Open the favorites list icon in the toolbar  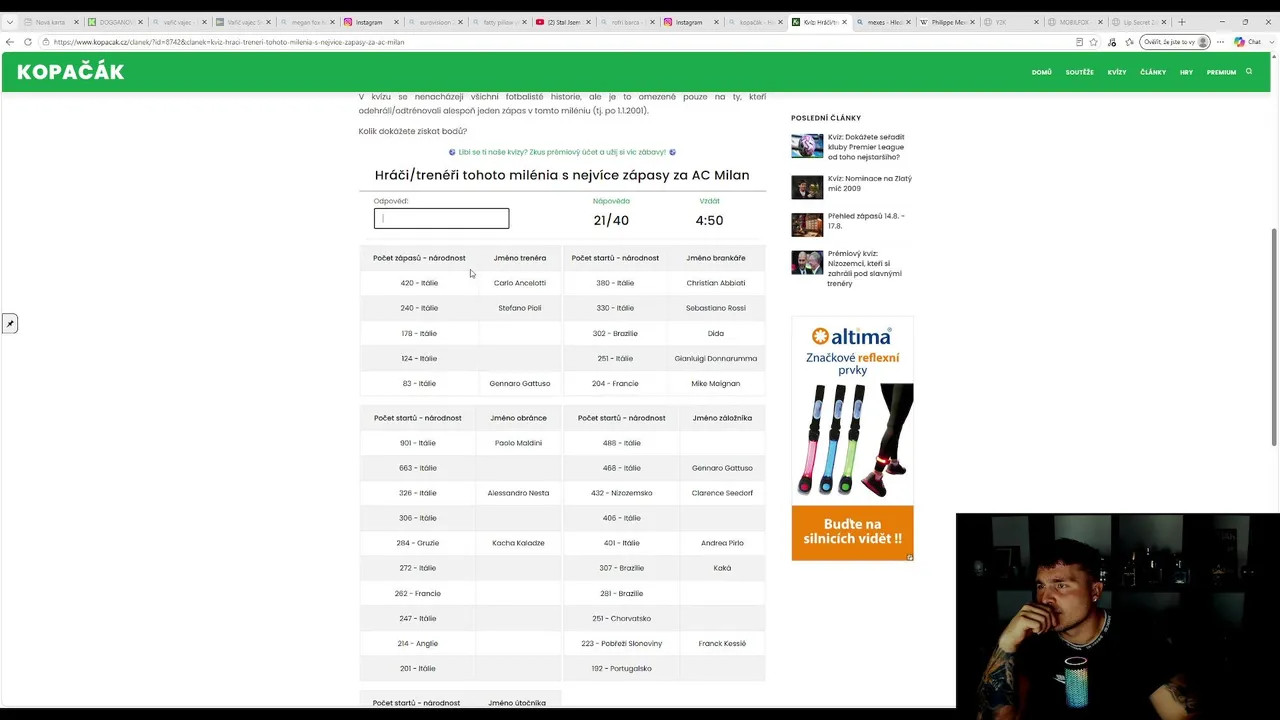coord(1129,42)
